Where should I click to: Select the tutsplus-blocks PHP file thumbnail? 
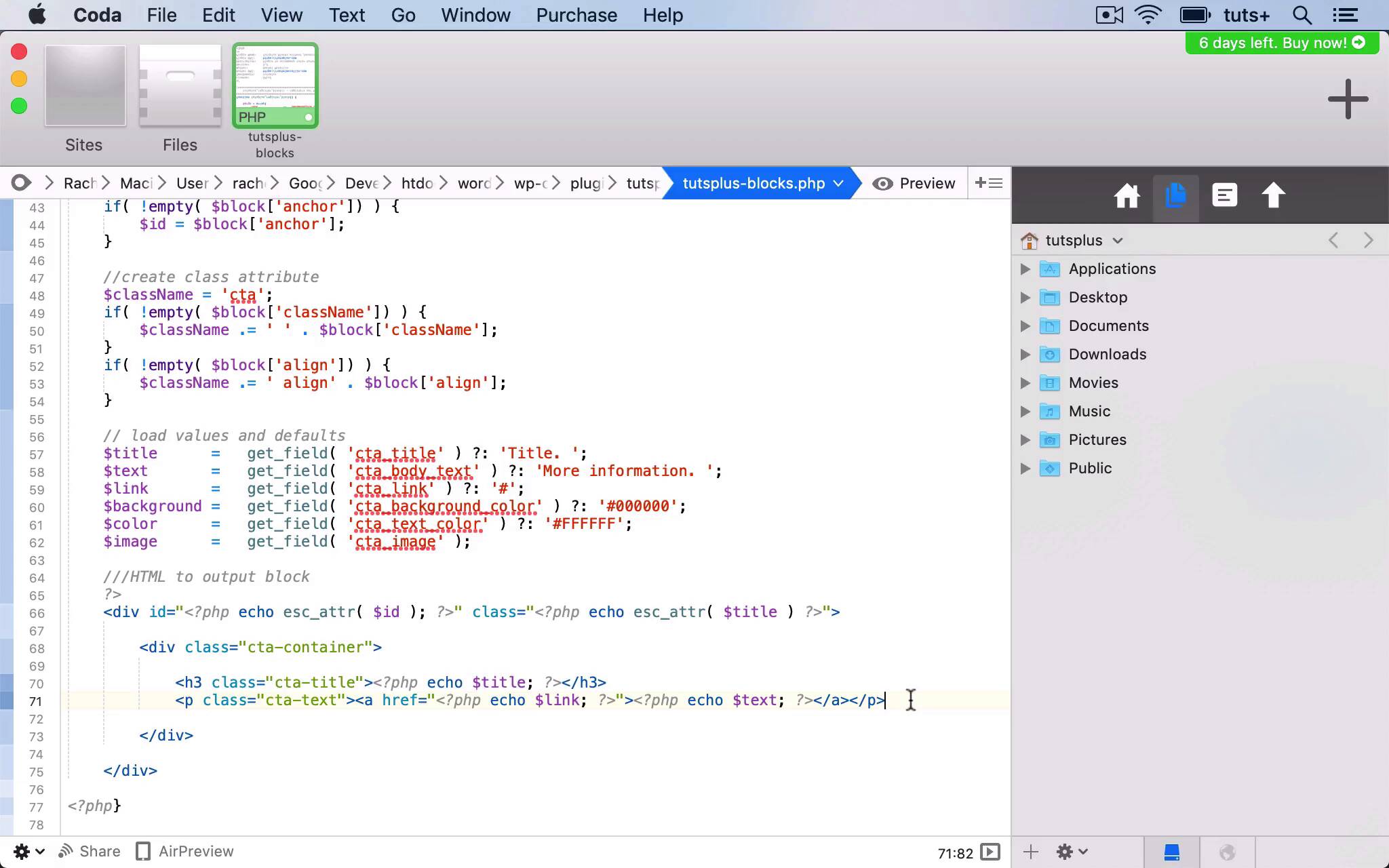275,85
